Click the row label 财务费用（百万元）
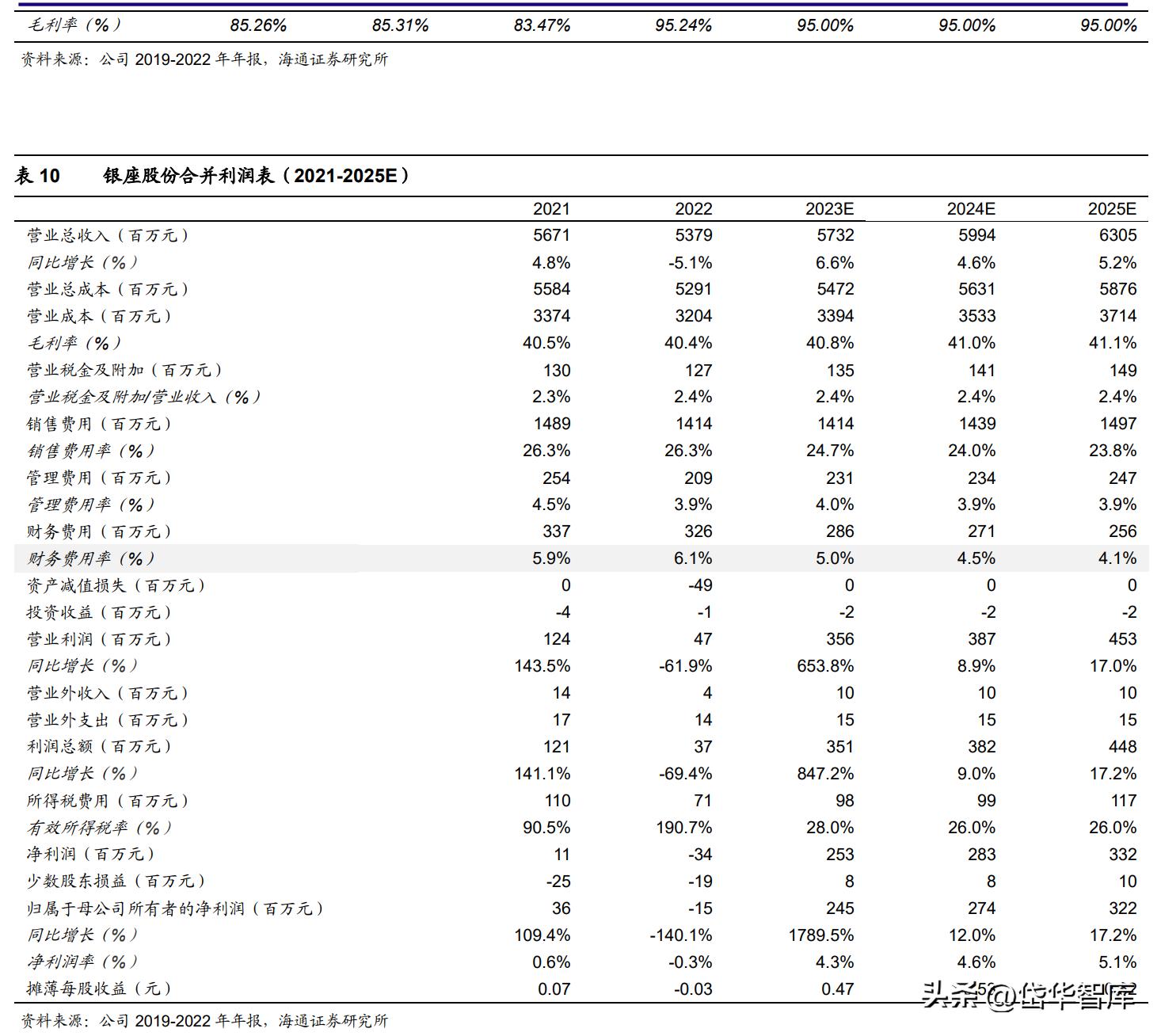 point(100,531)
